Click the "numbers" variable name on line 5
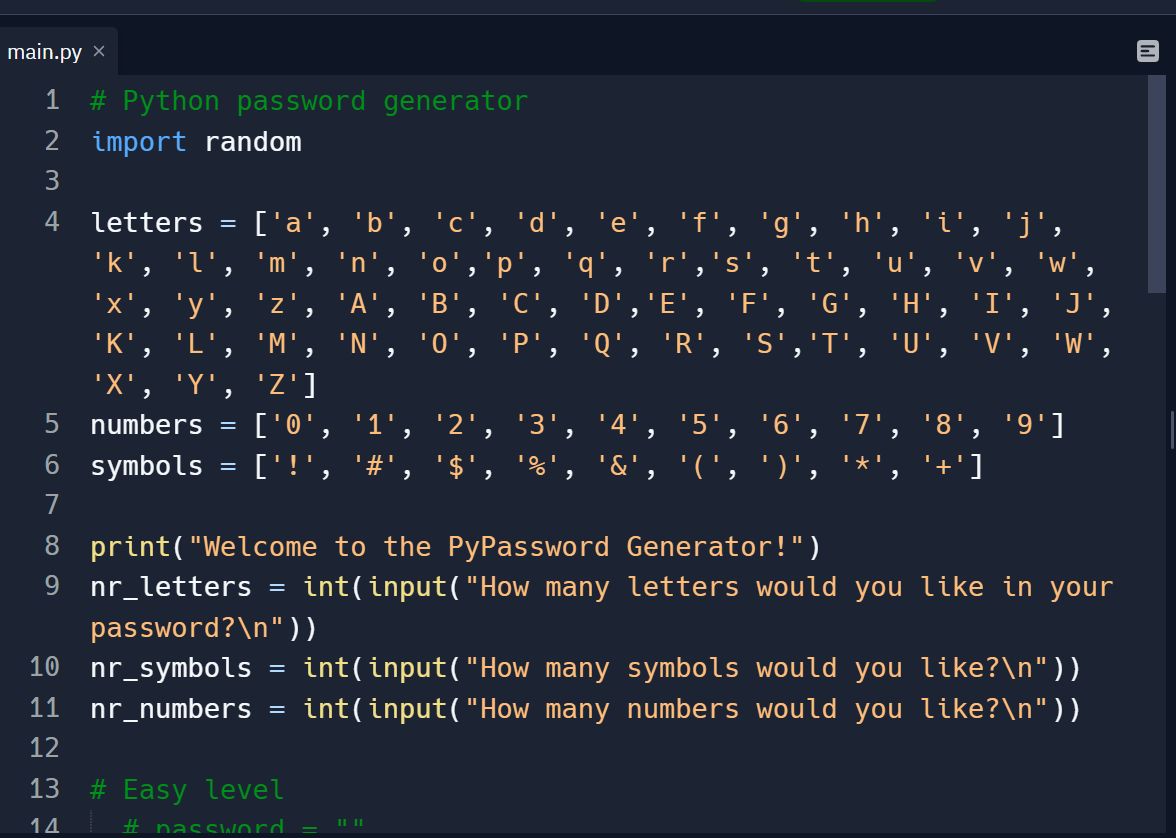Viewport: 1176px width, 838px height. pyautogui.click(x=147, y=425)
